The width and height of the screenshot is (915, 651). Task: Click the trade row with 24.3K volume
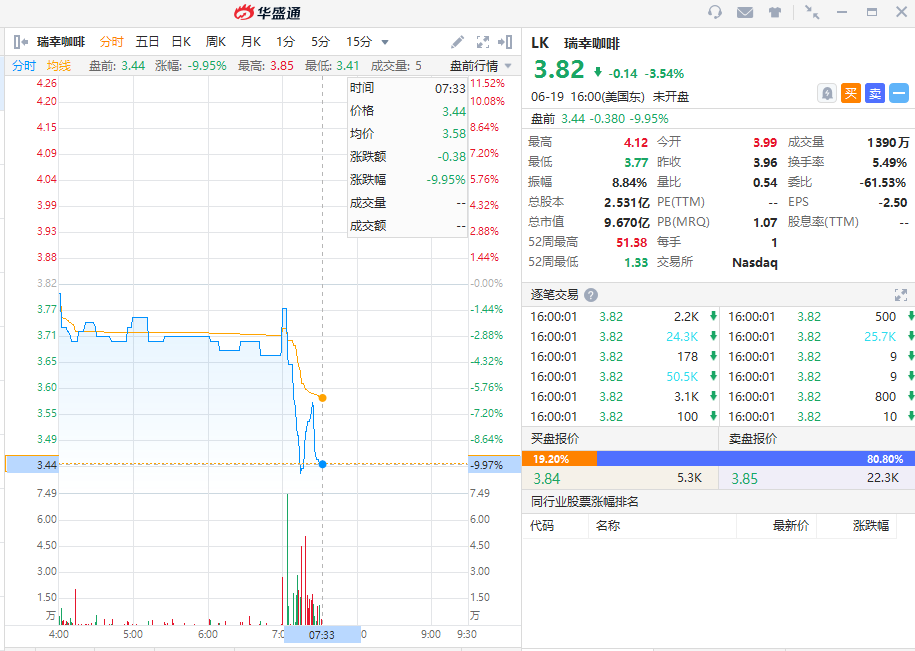pos(620,337)
